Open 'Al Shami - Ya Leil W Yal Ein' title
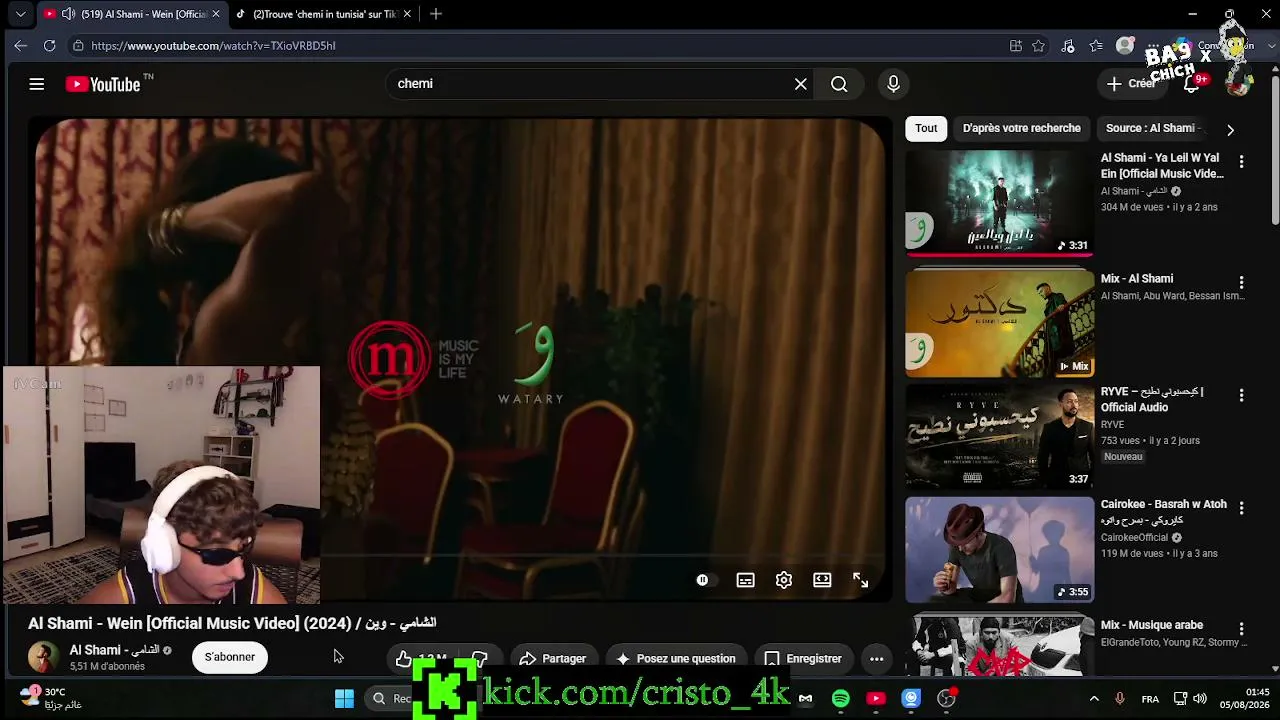Image resolution: width=1280 pixels, height=720 pixels. point(1162,166)
